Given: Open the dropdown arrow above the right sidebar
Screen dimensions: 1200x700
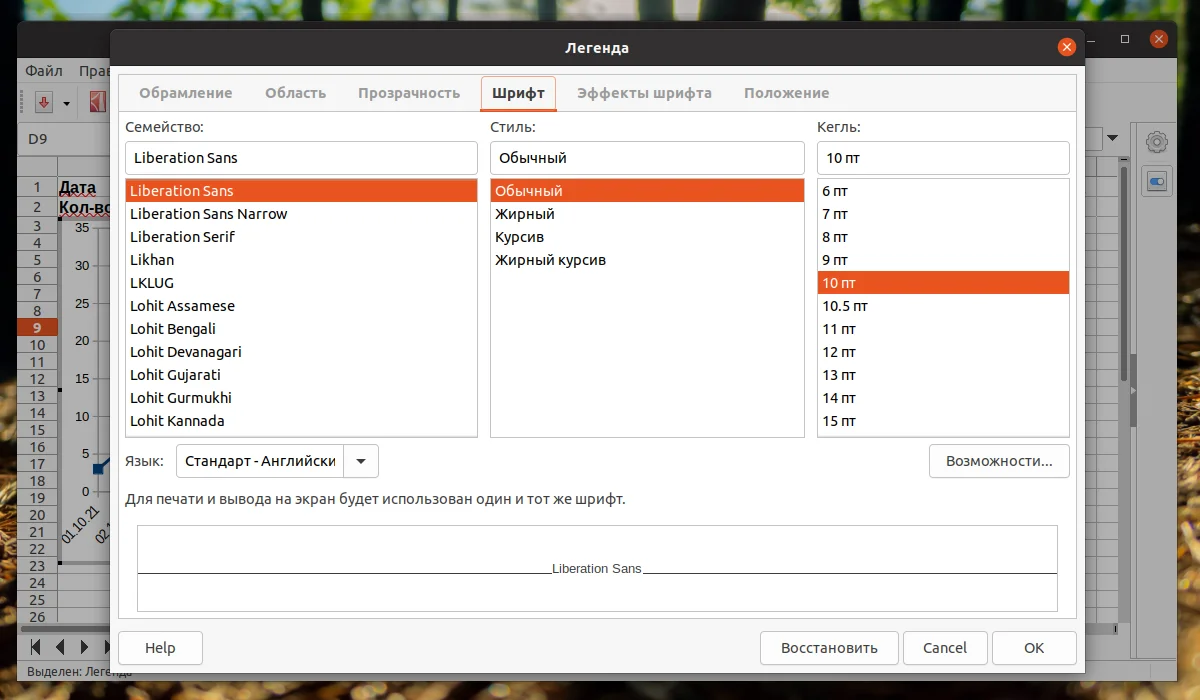Looking at the screenshot, I should pos(1113,138).
